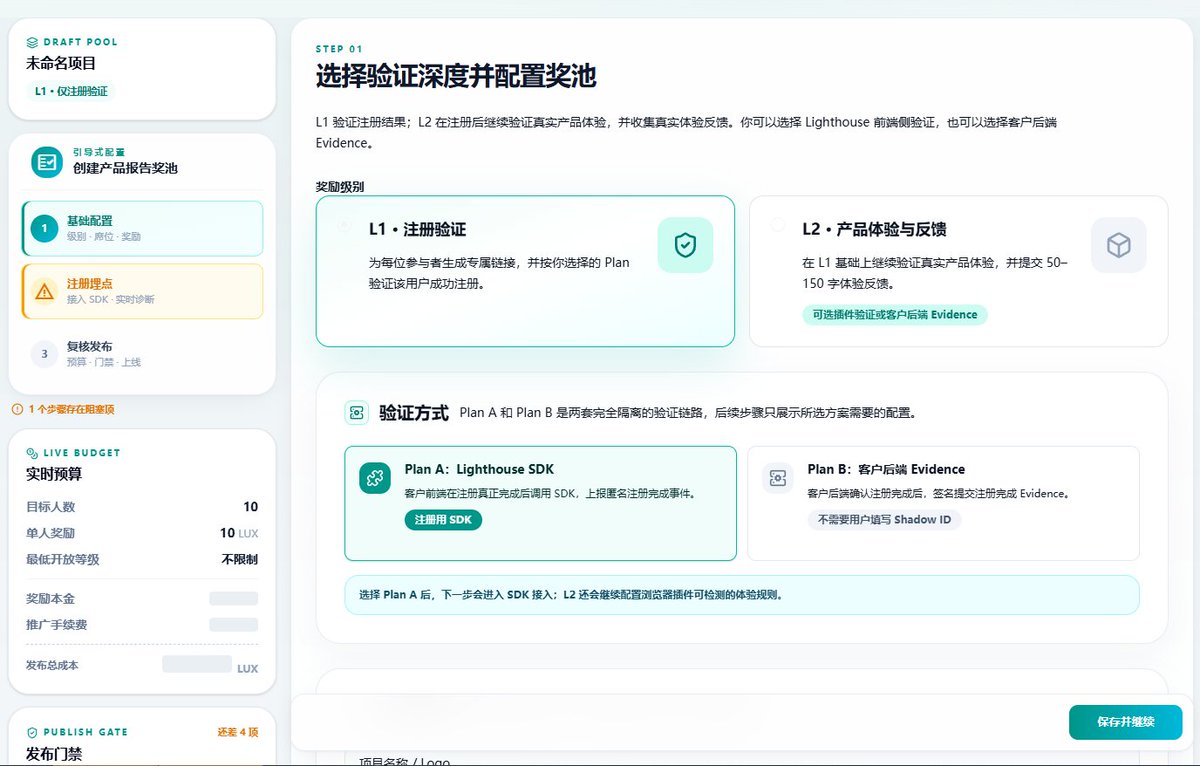Click the 验证方式 section scan icon
Image resolution: width=1200 pixels, height=766 pixels.
coord(357,413)
